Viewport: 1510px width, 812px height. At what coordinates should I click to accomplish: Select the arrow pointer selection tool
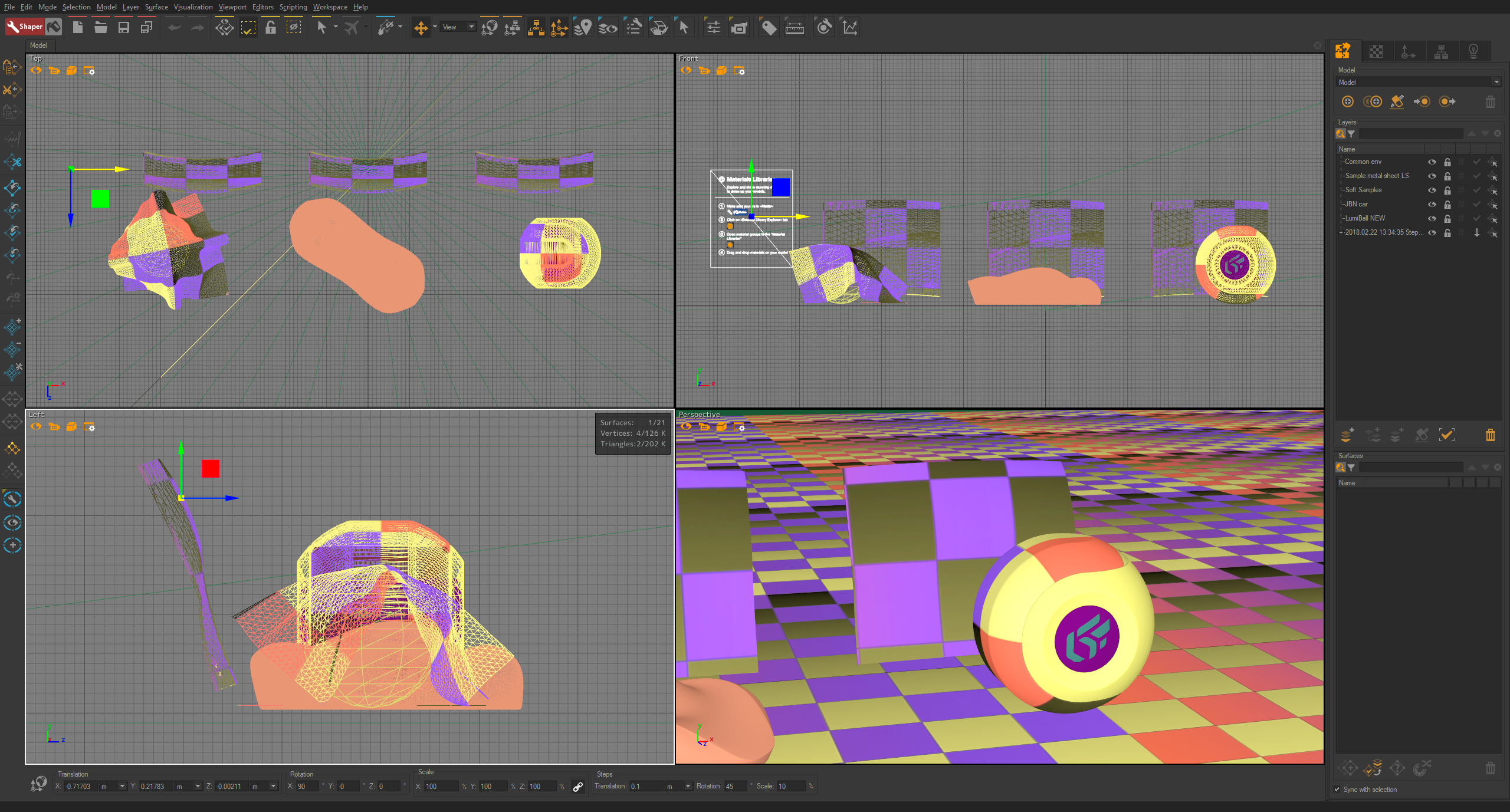[x=321, y=27]
